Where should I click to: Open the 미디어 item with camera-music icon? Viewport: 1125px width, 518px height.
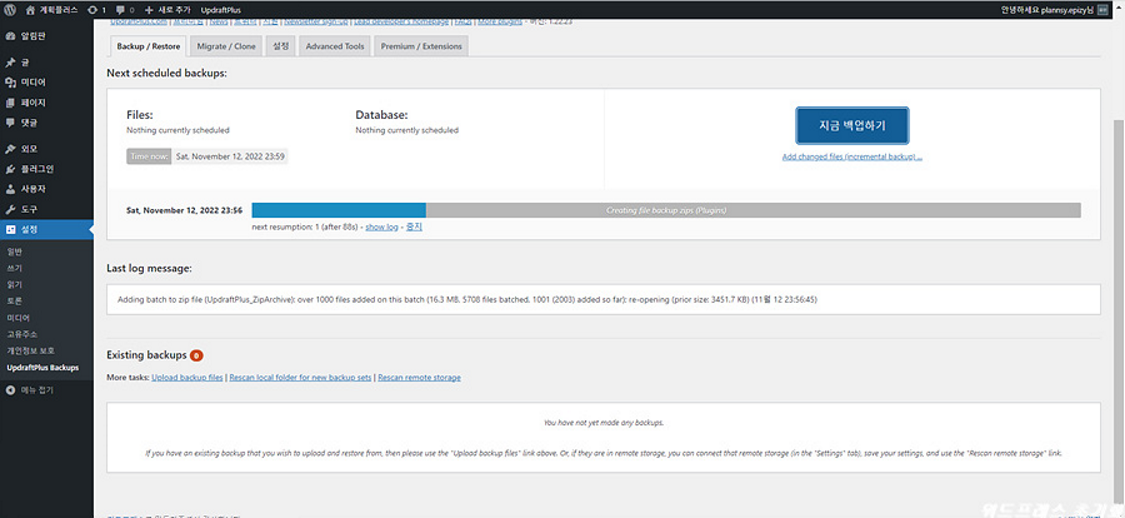click(x=47, y=83)
